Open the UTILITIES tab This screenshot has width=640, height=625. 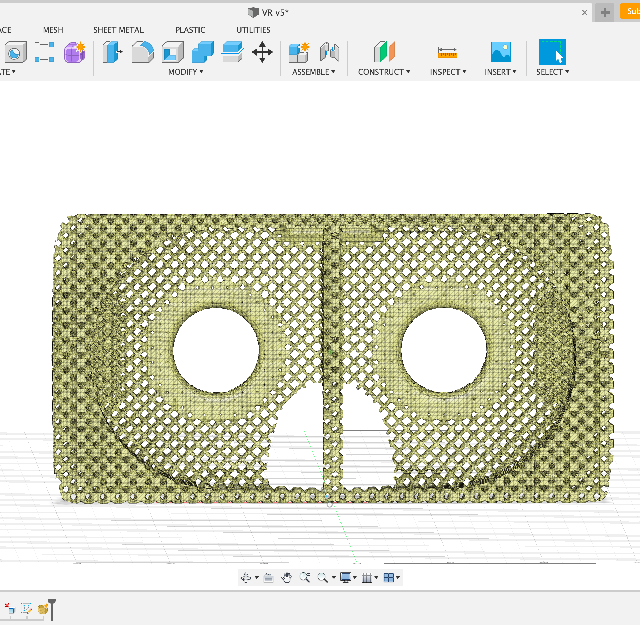253,30
